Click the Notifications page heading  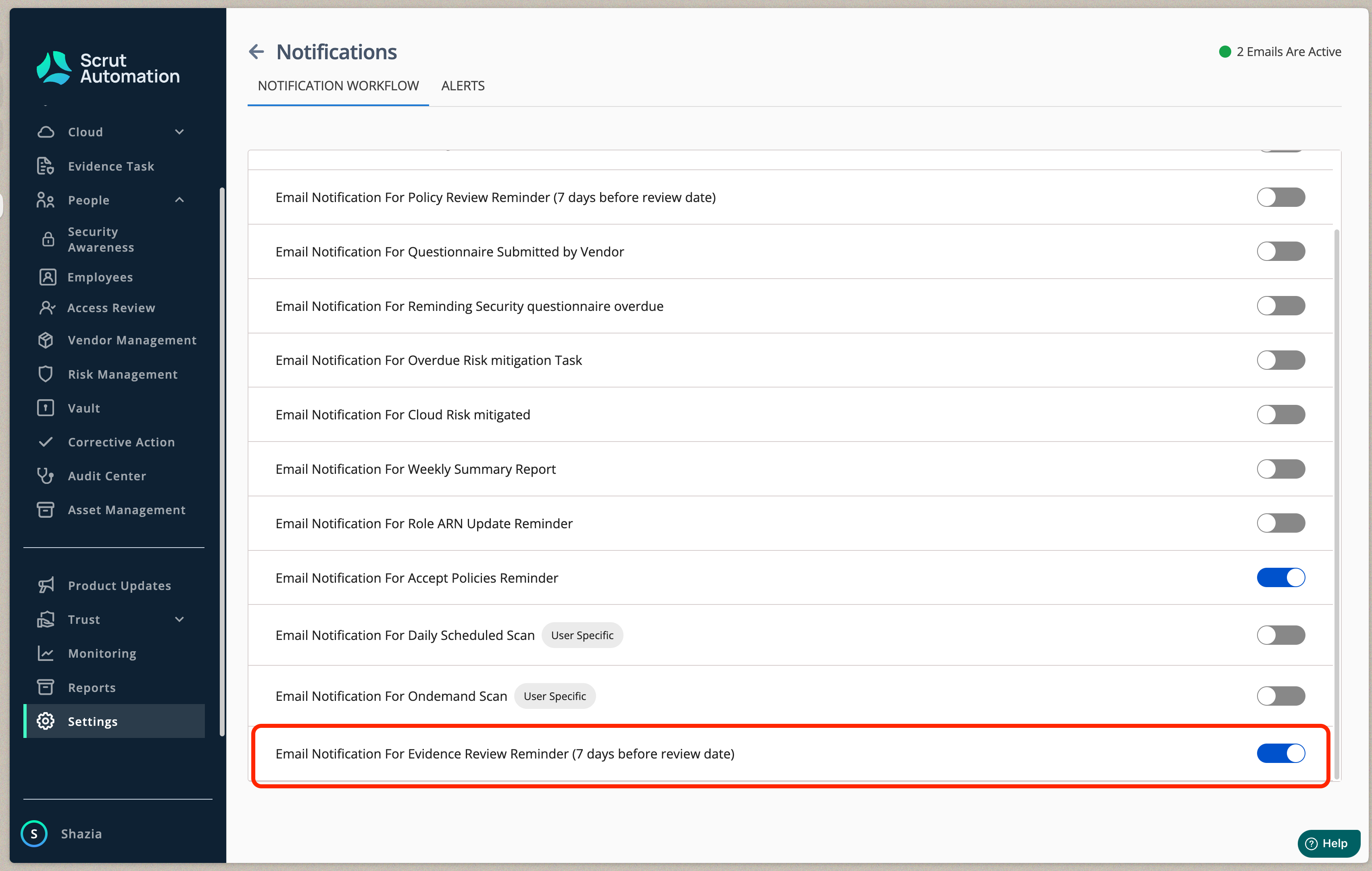coord(337,52)
